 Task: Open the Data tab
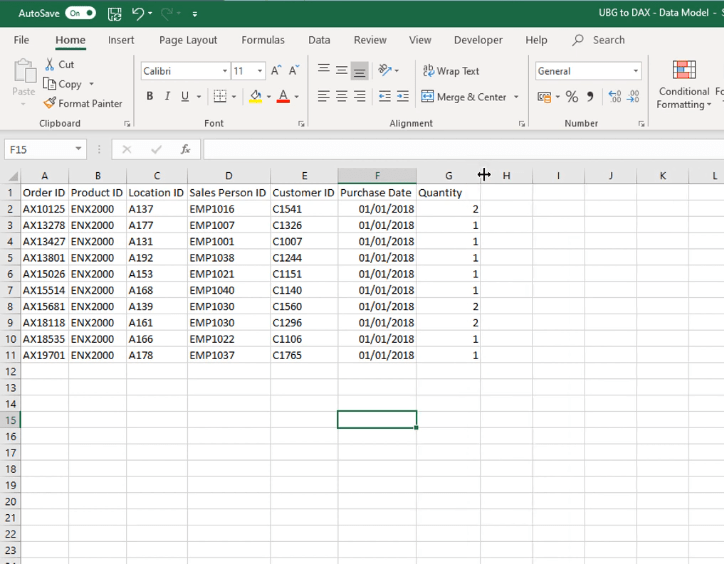[x=319, y=40]
